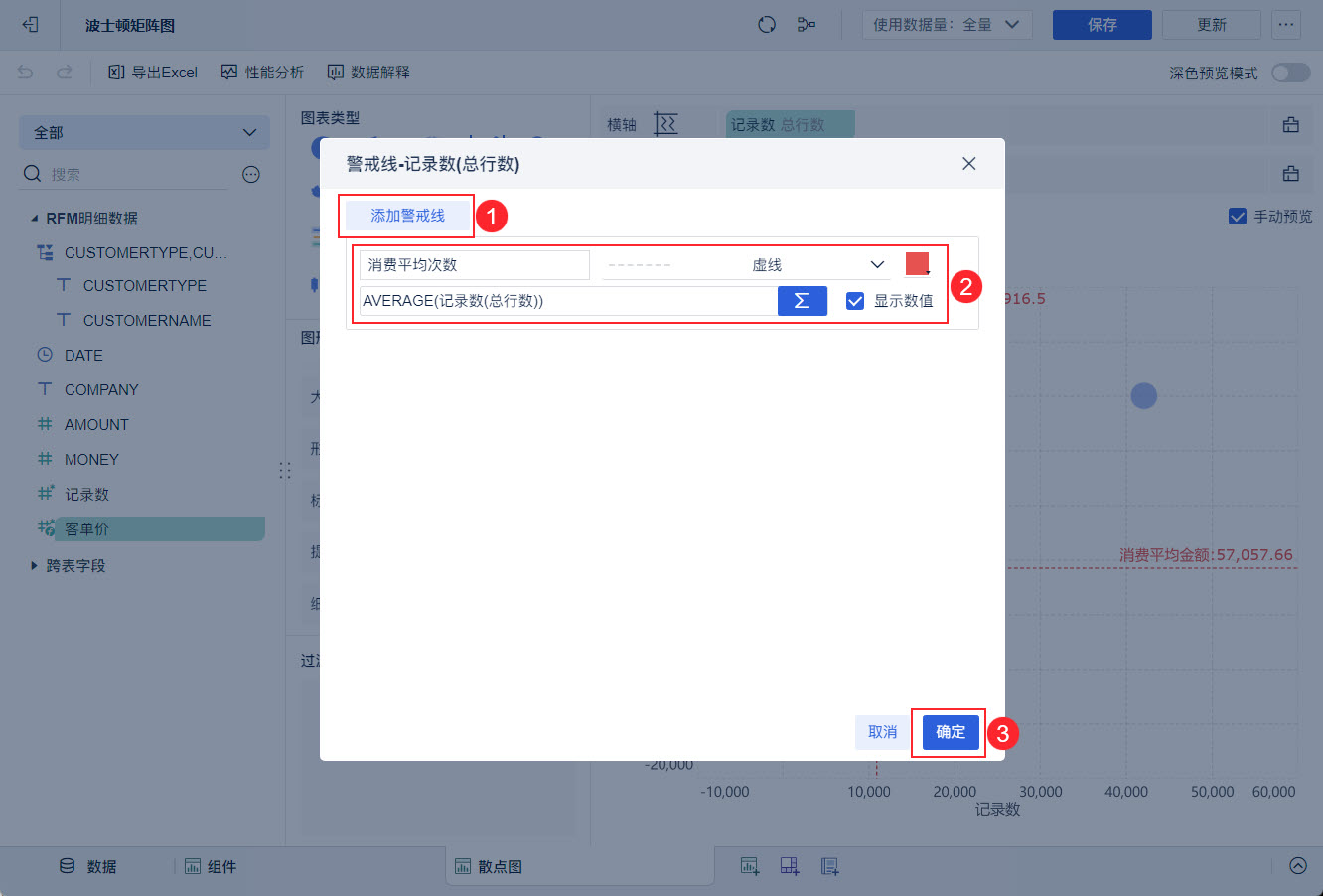Click the 横轴 axis swap icon
Viewport: 1323px width, 896px height.
[665, 124]
